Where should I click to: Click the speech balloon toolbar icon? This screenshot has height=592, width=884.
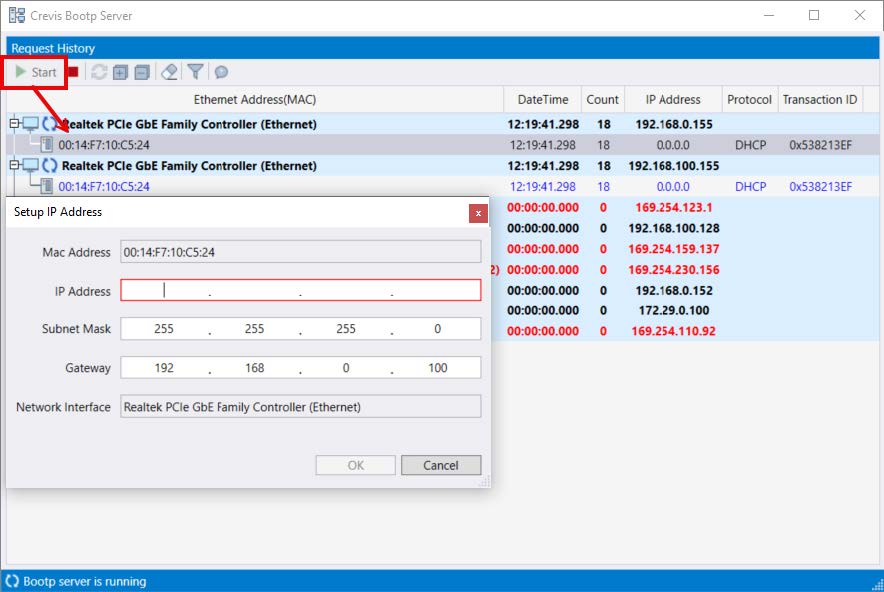pyautogui.click(x=222, y=72)
